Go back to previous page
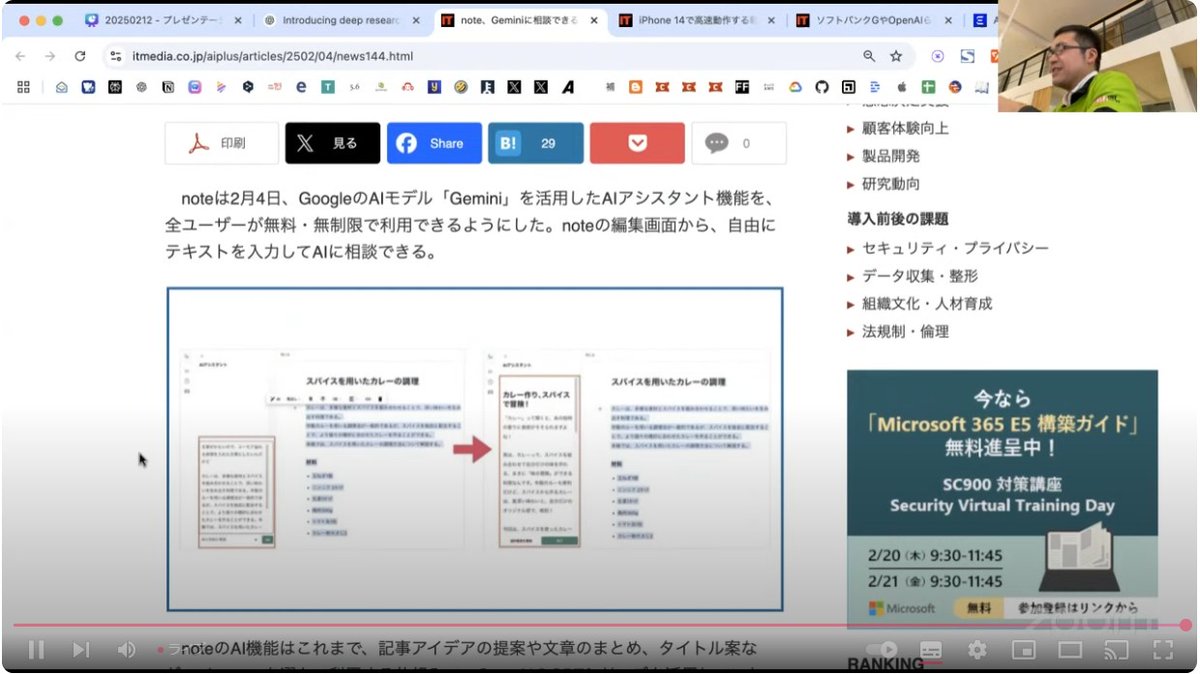Viewport: 1200px width, 674px height. click(21, 56)
